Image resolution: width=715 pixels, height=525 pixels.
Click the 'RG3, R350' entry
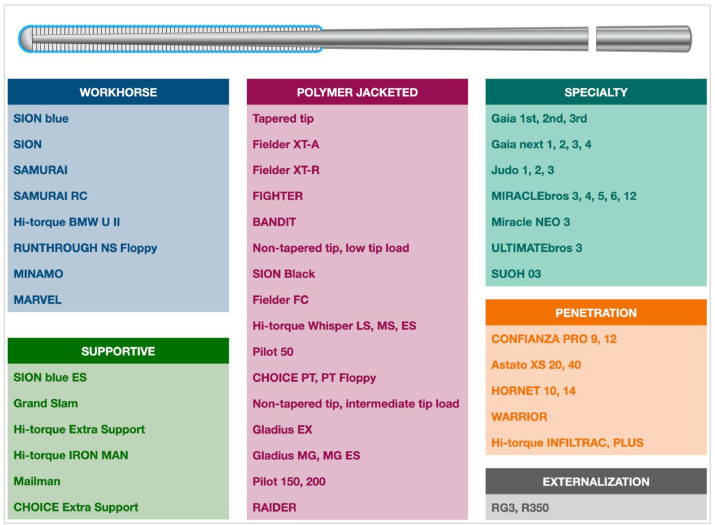click(x=520, y=508)
